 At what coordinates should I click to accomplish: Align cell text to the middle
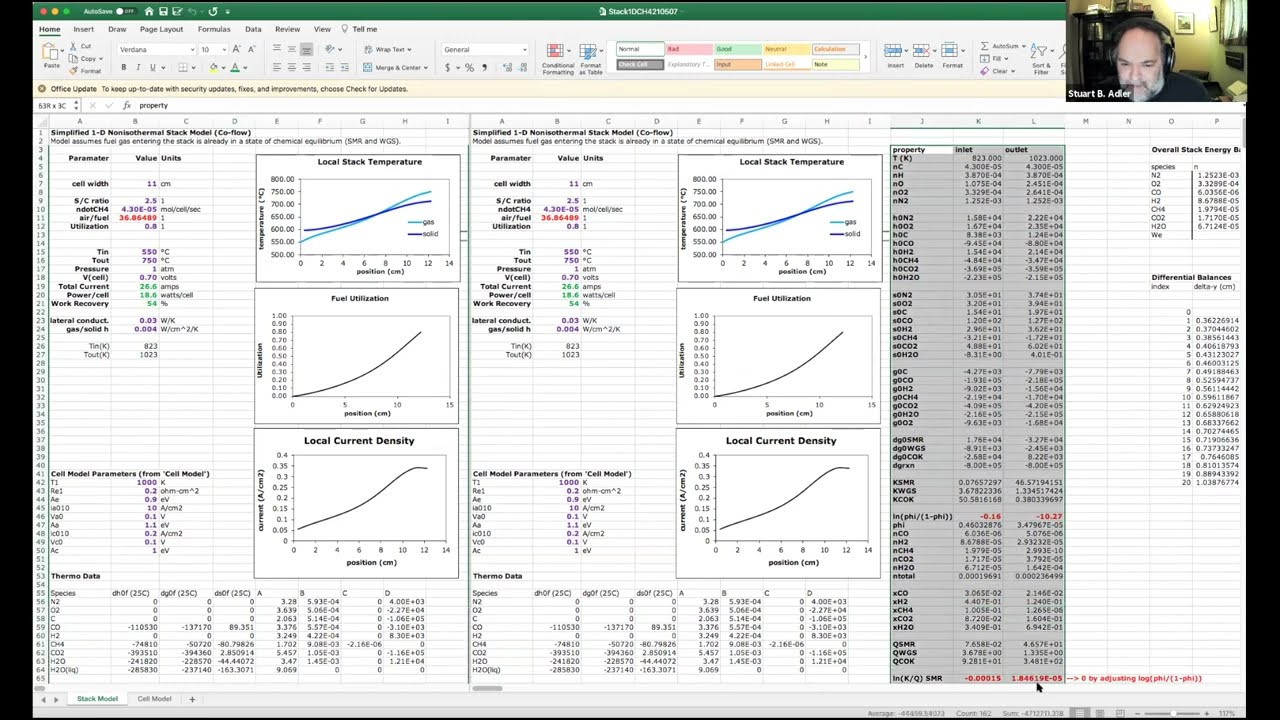(x=292, y=49)
